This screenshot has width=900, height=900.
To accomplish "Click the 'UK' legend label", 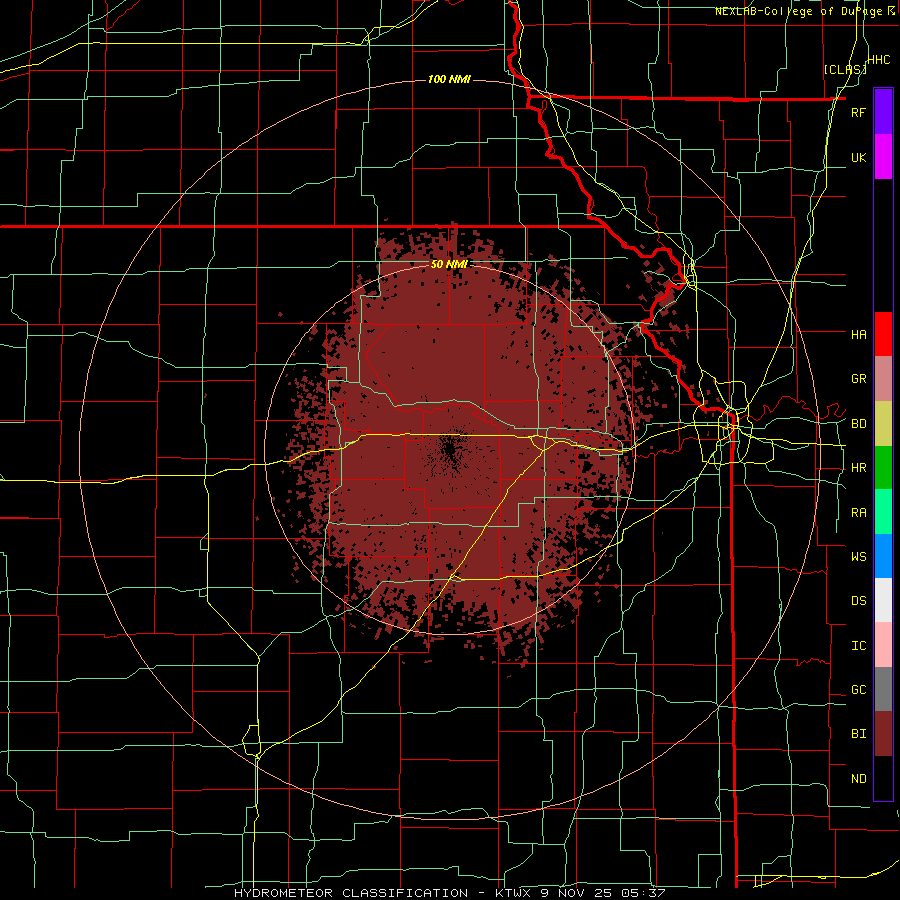I will coord(859,157).
